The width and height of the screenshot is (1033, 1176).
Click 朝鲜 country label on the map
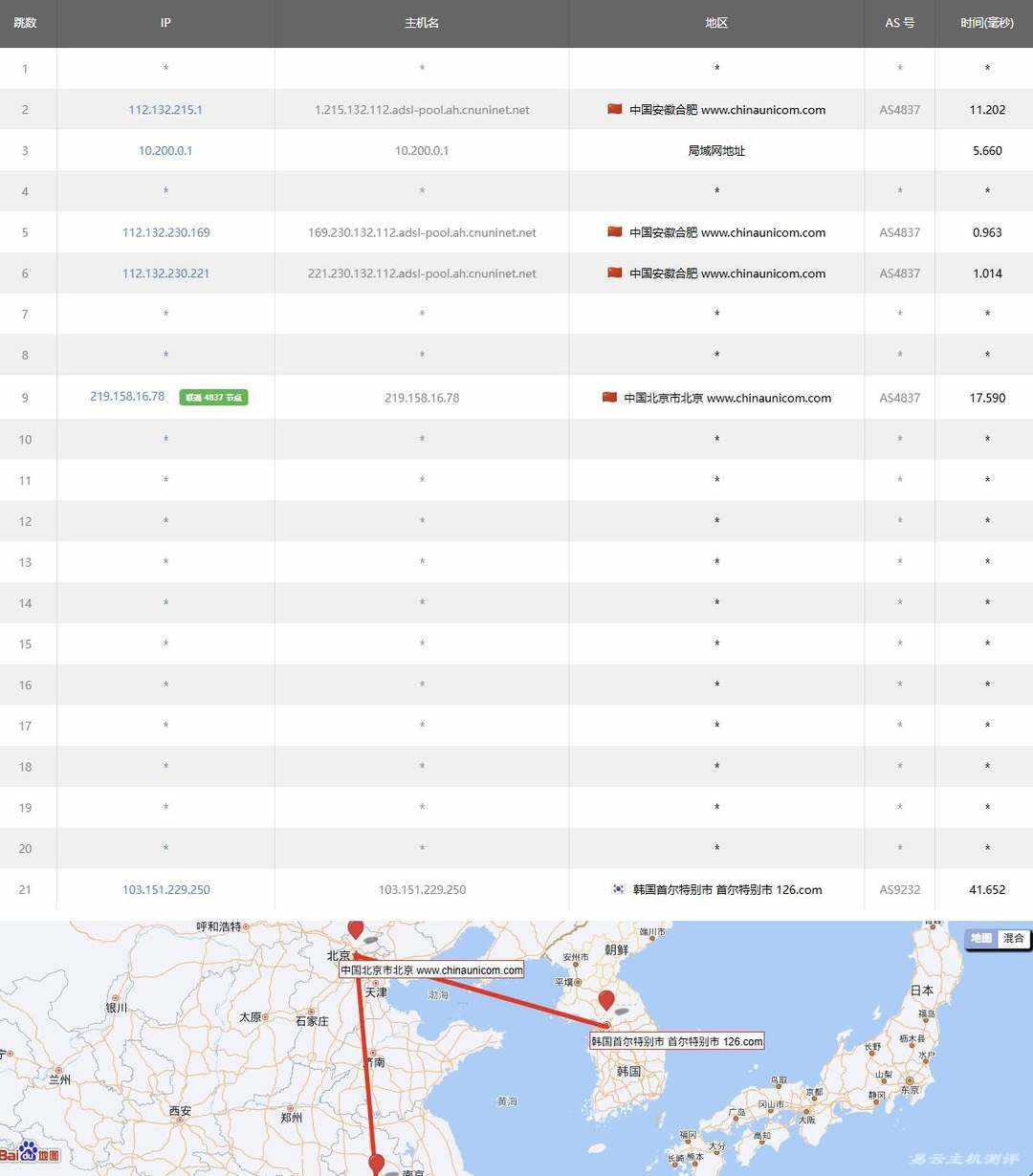pos(617,949)
